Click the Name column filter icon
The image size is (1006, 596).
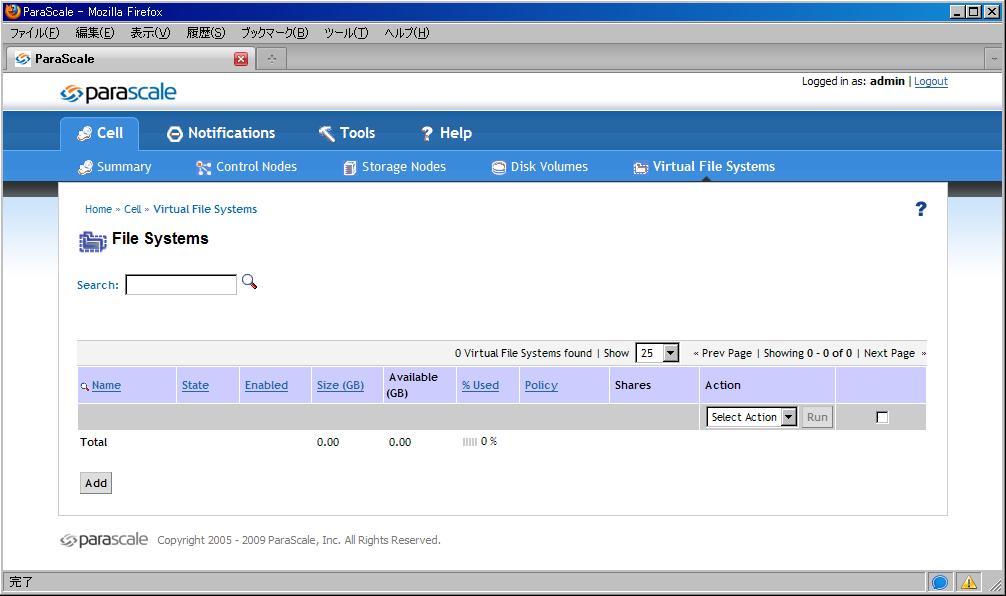pyautogui.click(x=85, y=386)
